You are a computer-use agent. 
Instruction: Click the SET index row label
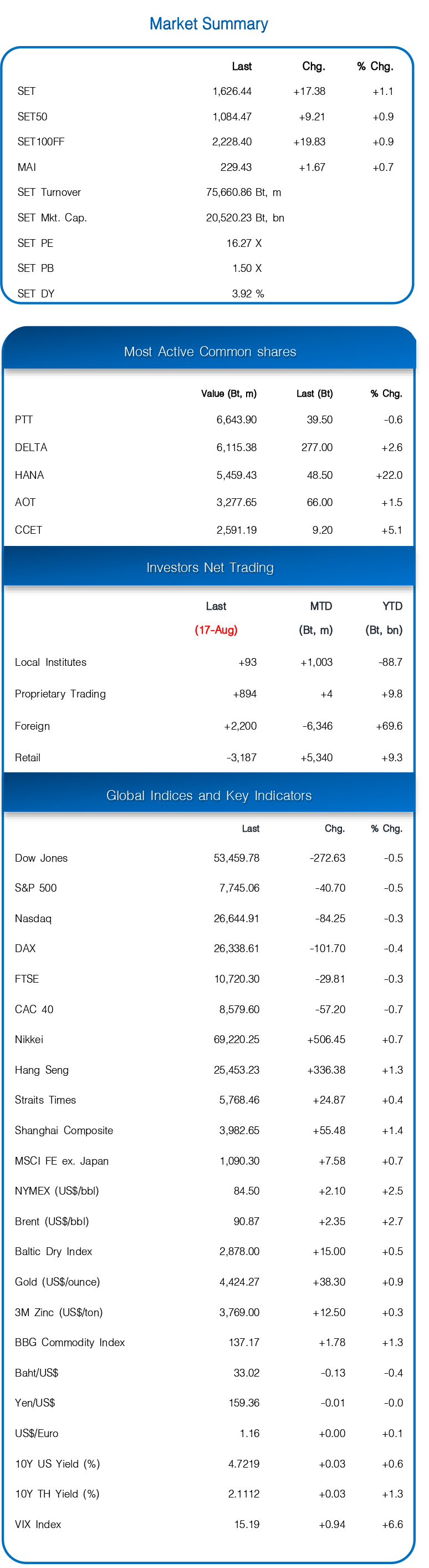(26, 92)
